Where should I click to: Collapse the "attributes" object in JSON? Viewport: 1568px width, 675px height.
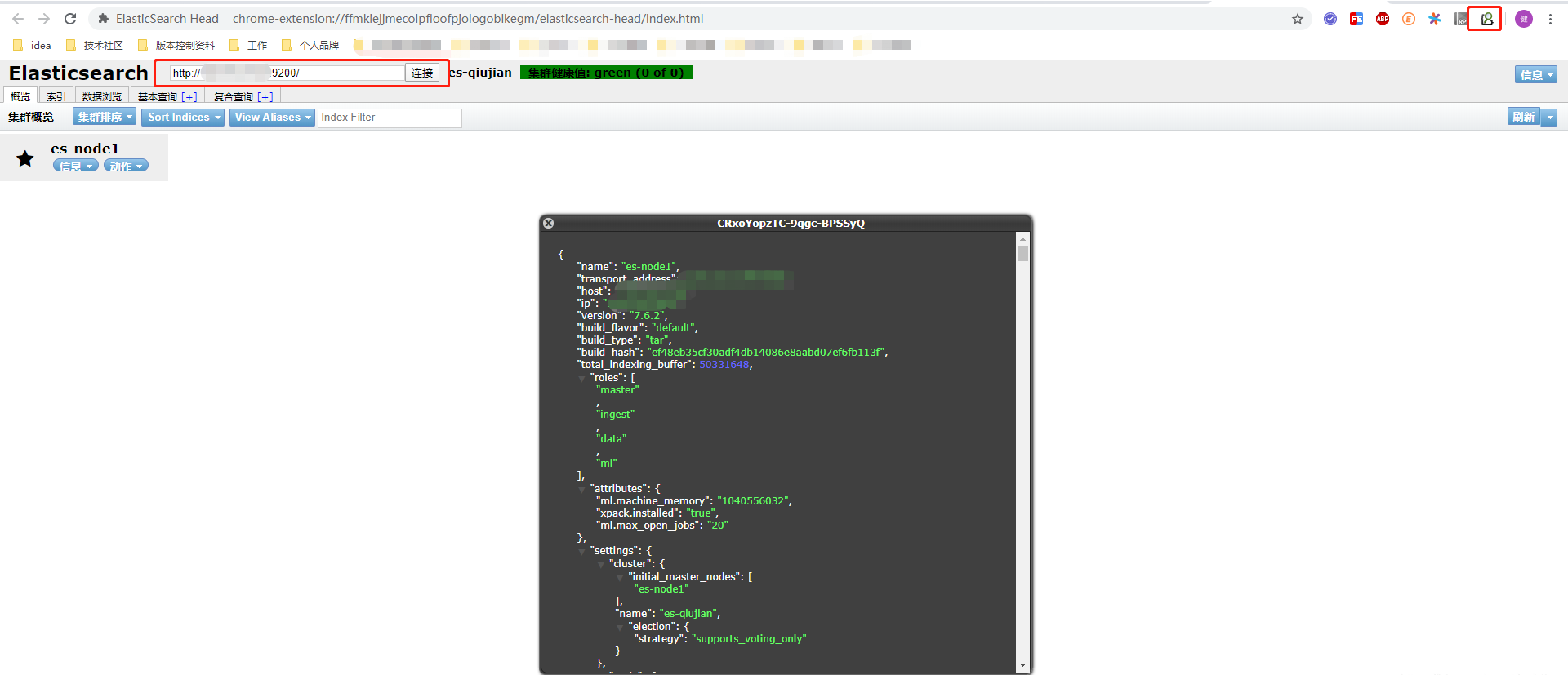(582, 489)
